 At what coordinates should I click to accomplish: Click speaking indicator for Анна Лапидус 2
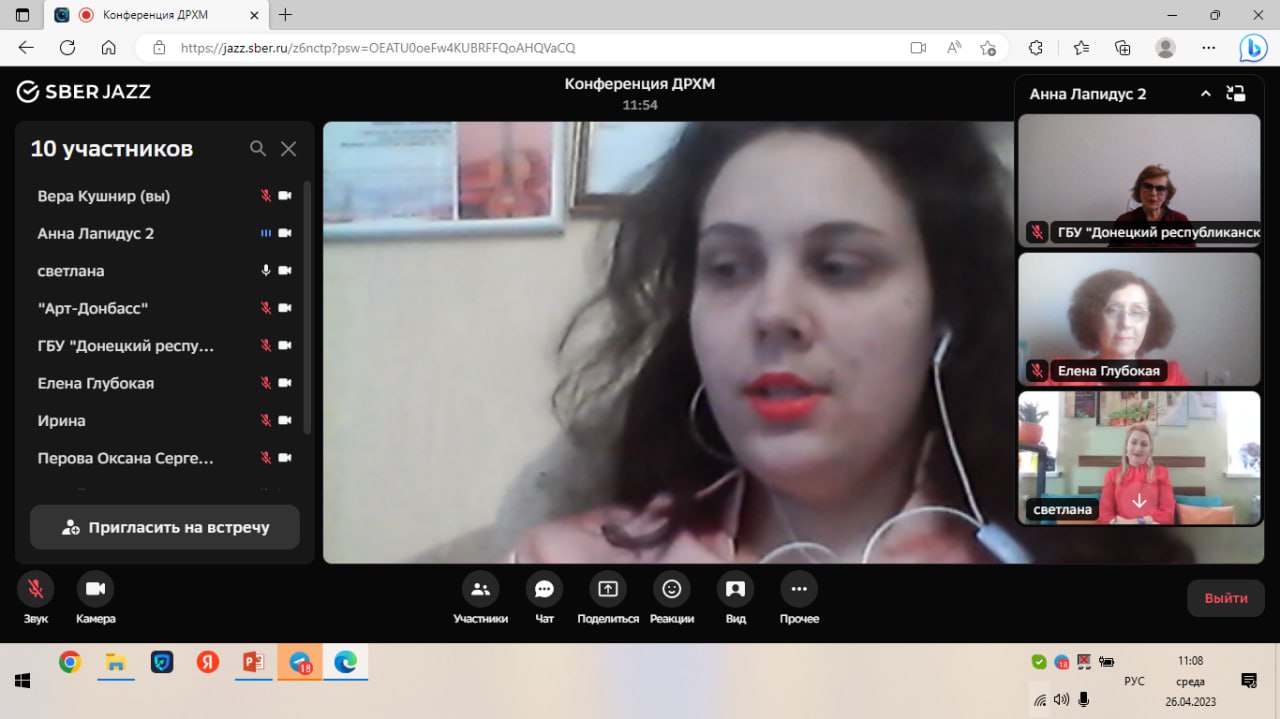click(x=266, y=233)
